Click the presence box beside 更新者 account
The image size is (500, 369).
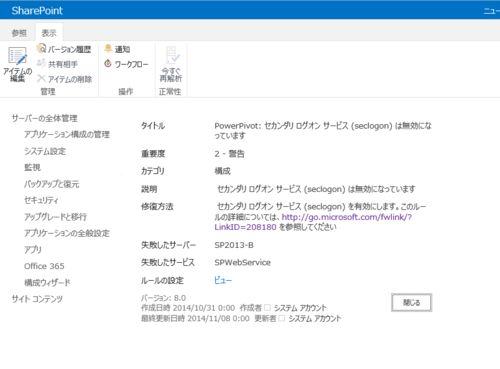click(x=282, y=318)
